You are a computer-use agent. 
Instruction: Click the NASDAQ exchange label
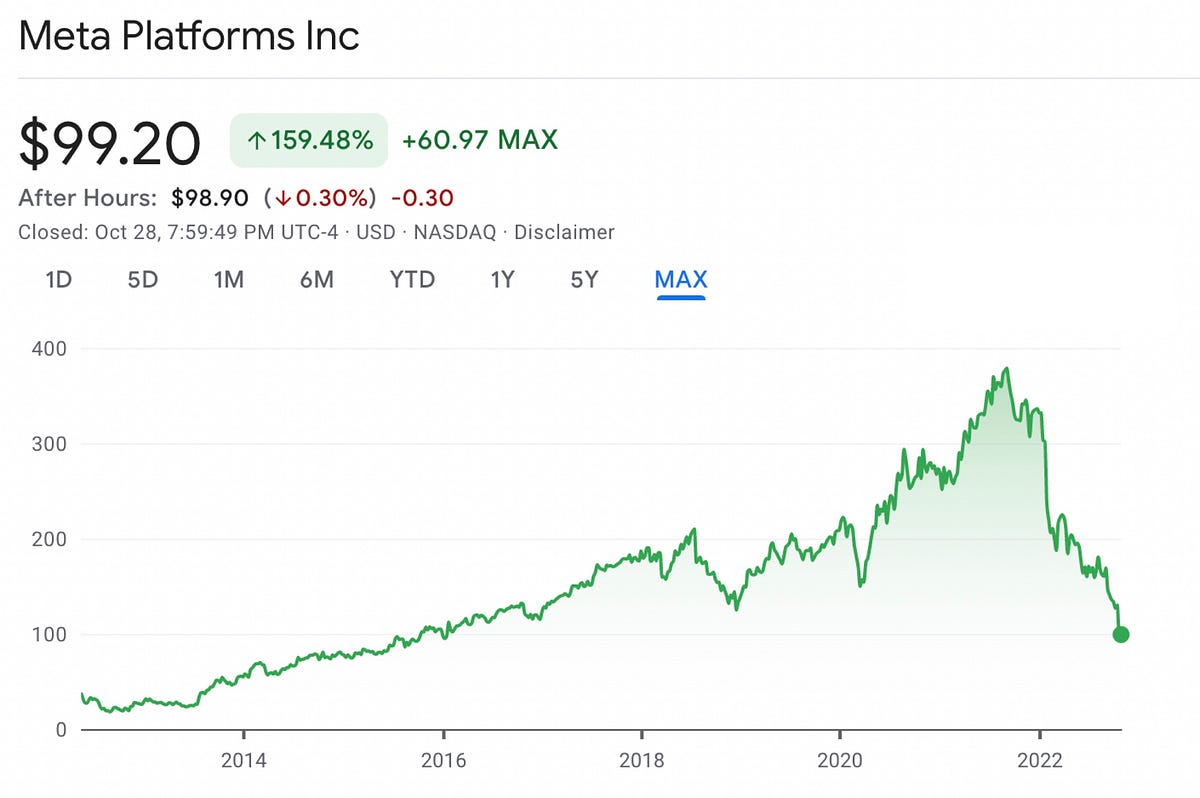459,232
